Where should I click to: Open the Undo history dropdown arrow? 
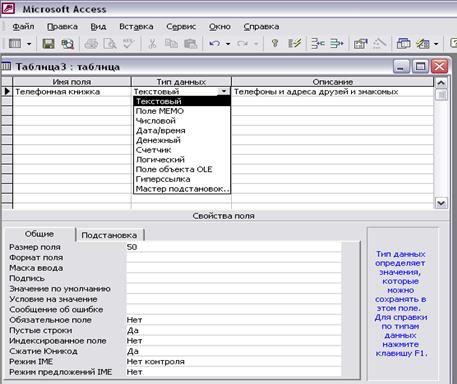pos(228,44)
